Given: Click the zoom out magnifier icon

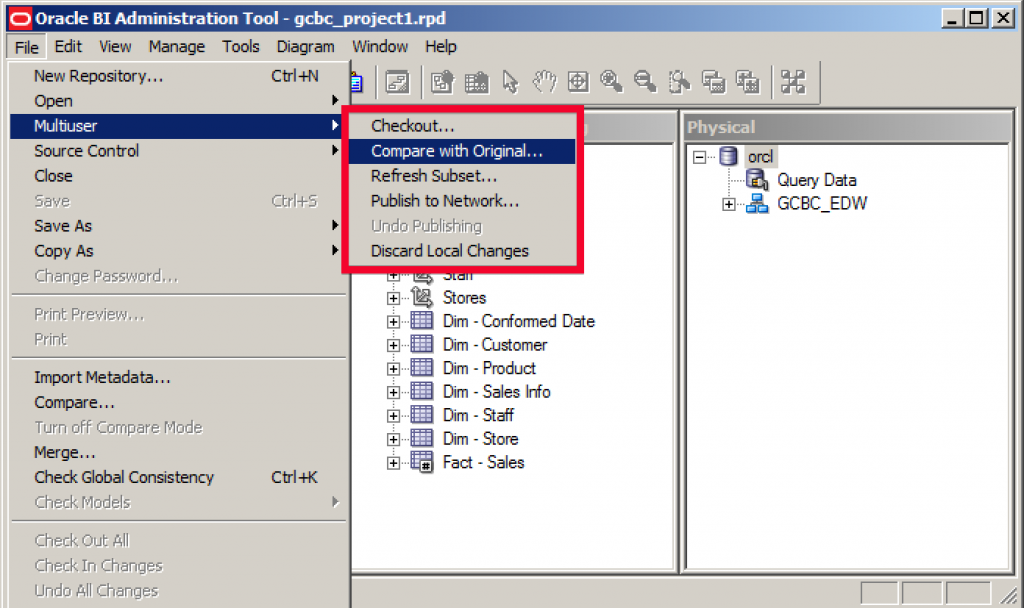Looking at the screenshot, I should click(645, 82).
